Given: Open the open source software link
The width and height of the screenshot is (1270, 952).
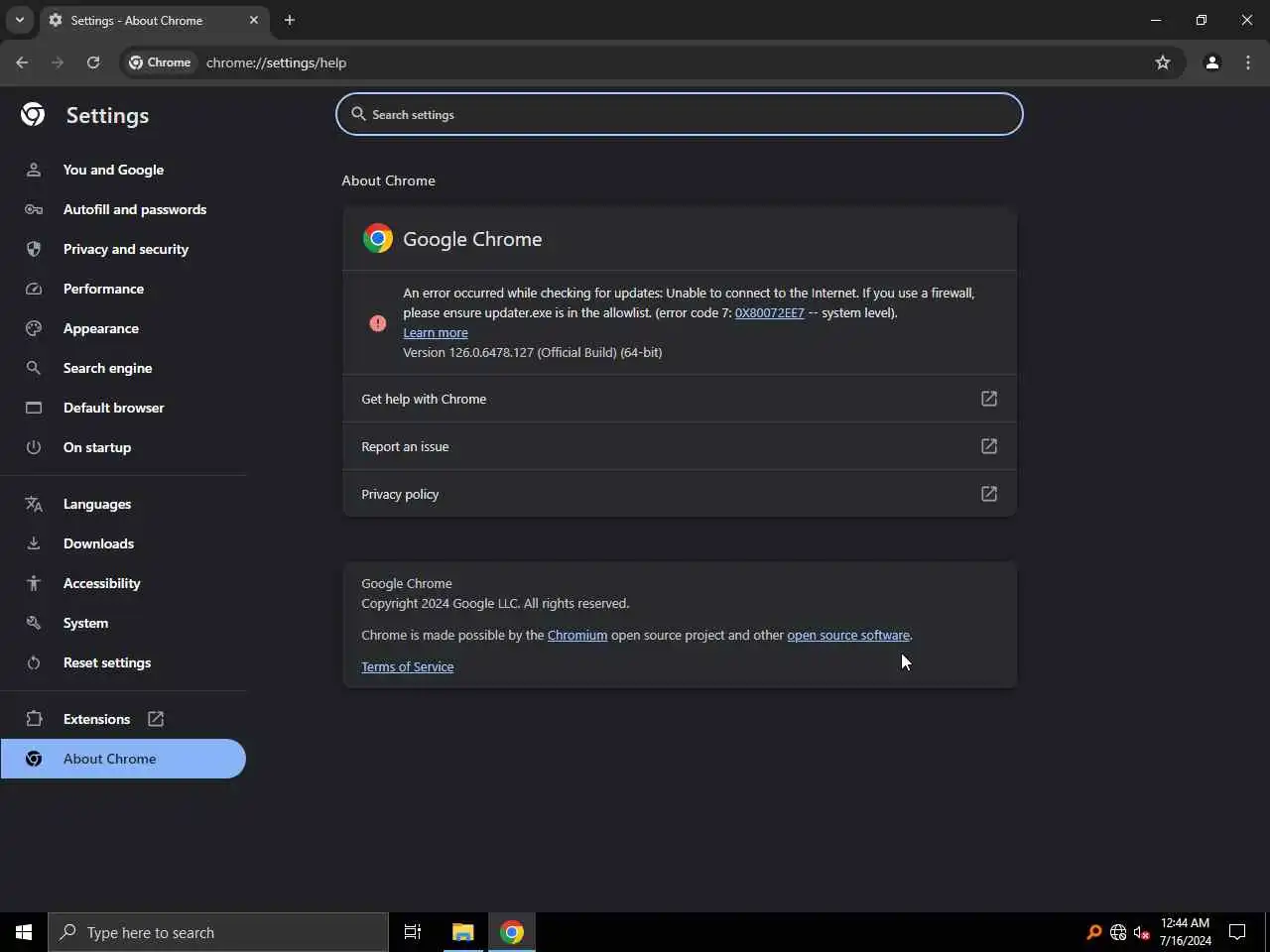Looking at the screenshot, I should (848, 635).
